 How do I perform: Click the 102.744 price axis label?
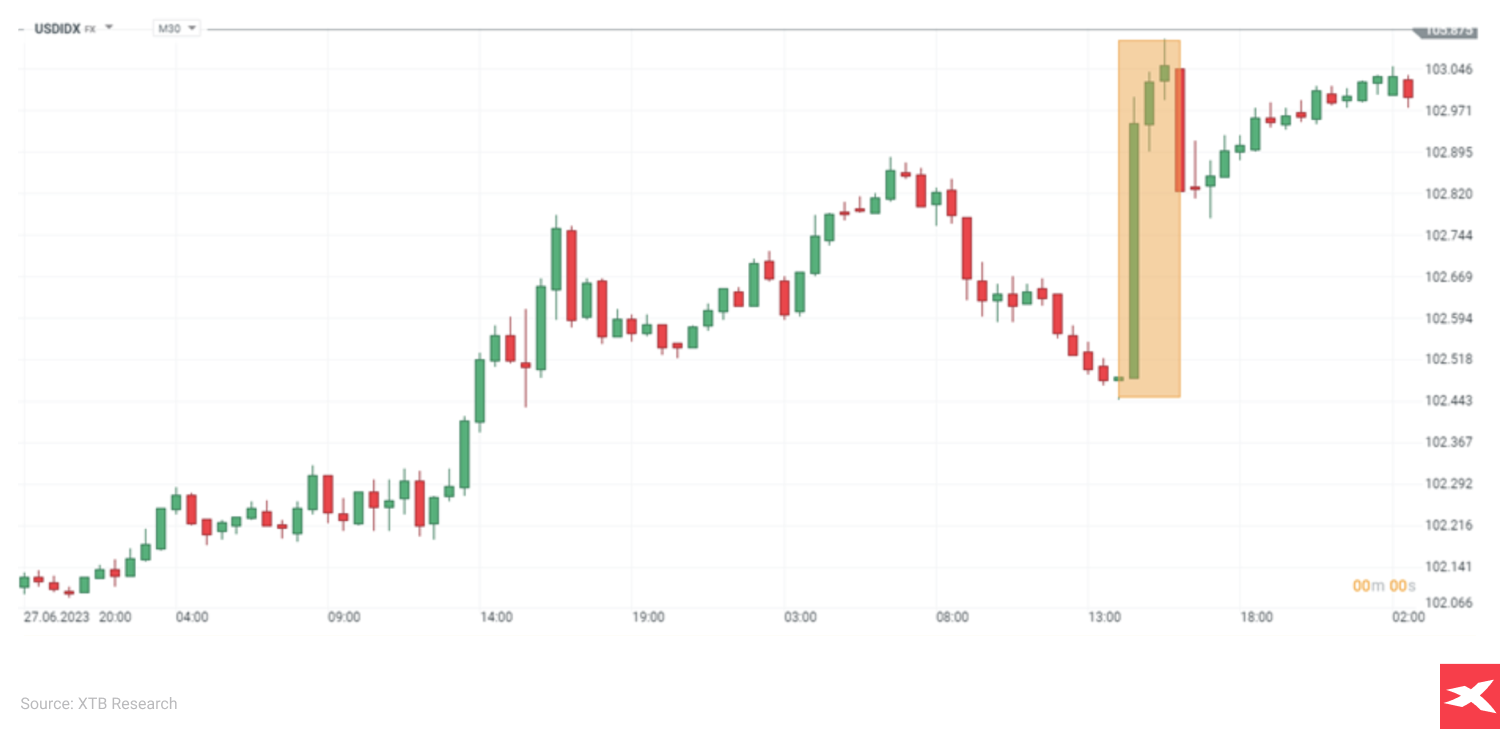click(x=1449, y=235)
